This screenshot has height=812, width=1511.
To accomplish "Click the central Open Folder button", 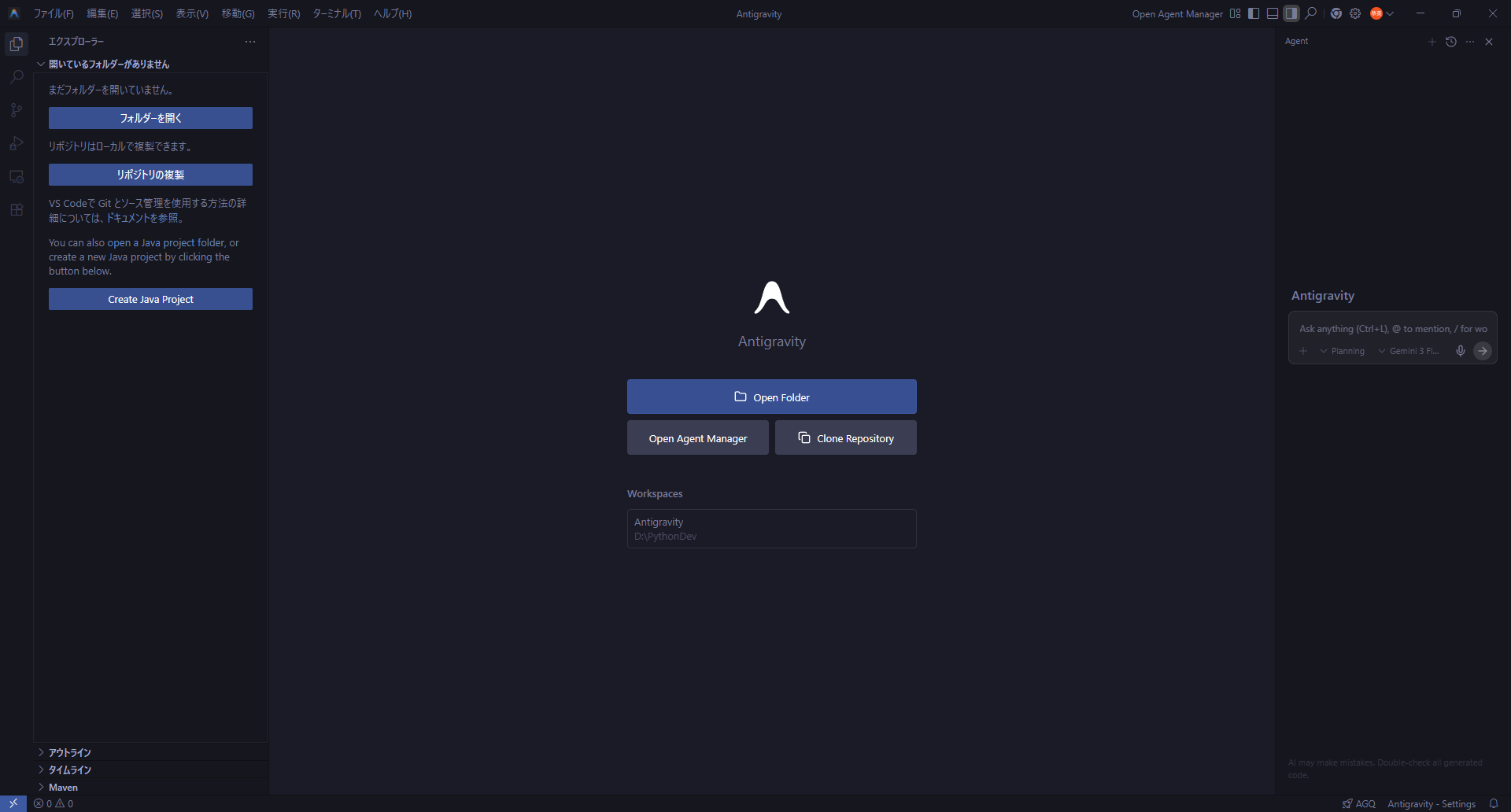I will (772, 397).
